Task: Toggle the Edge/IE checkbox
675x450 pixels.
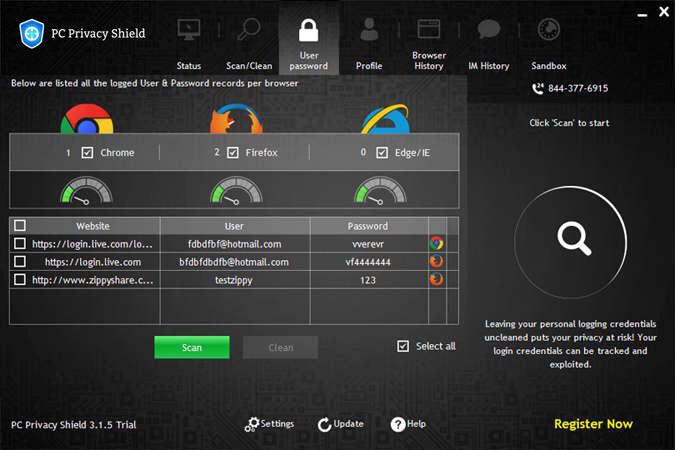Action: (382, 153)
